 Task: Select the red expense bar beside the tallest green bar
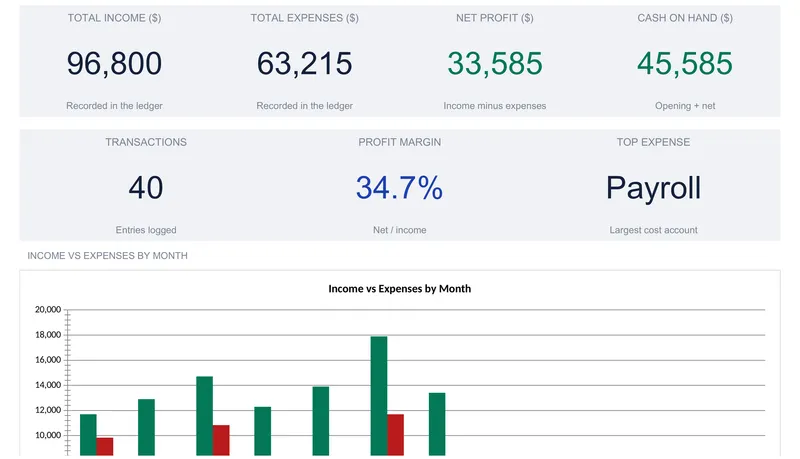tap(395, 435)
